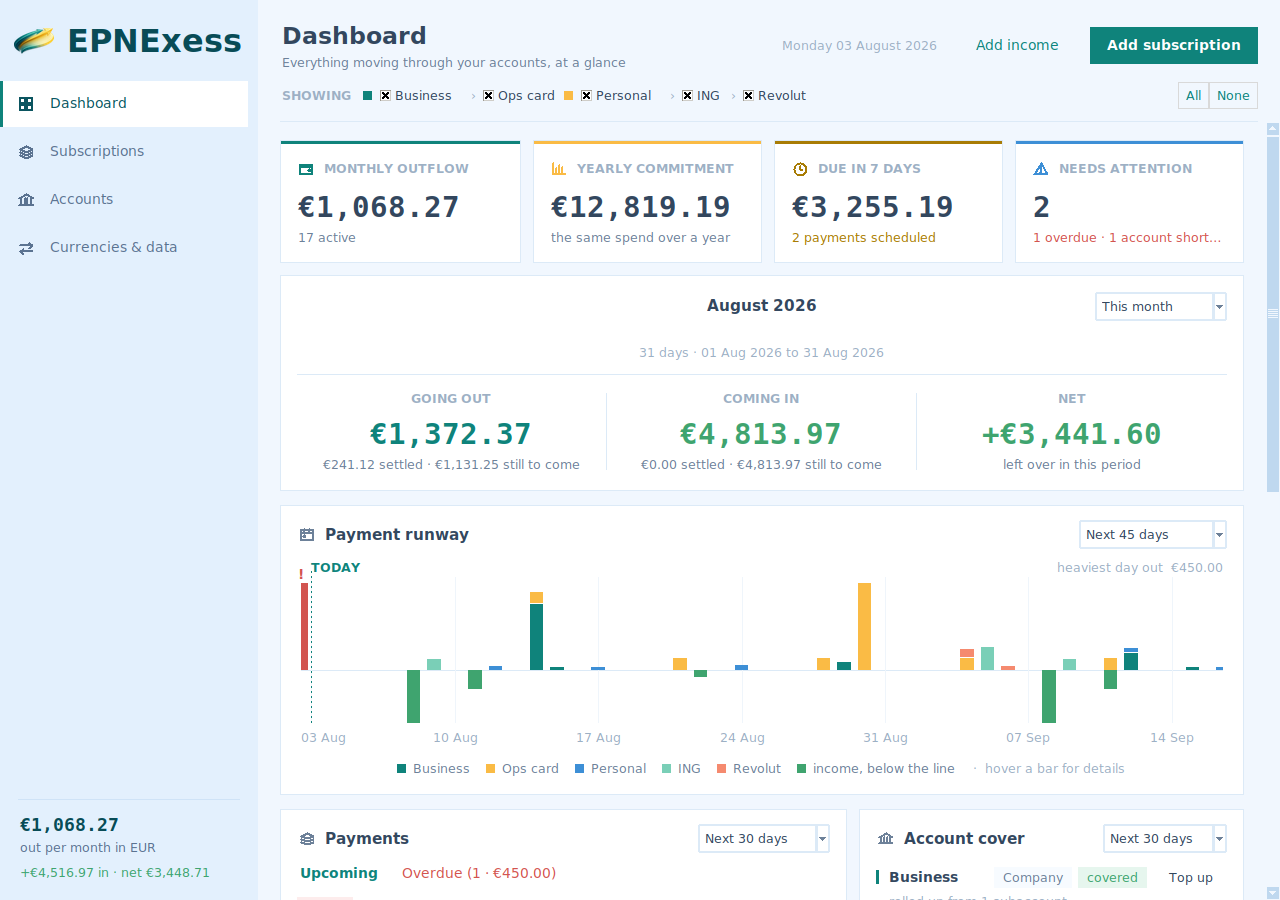Image resolution: width=1280 pixels, height=900 pixels.
Task: Click the Company tag beside Business
Action: (1033, 878)
